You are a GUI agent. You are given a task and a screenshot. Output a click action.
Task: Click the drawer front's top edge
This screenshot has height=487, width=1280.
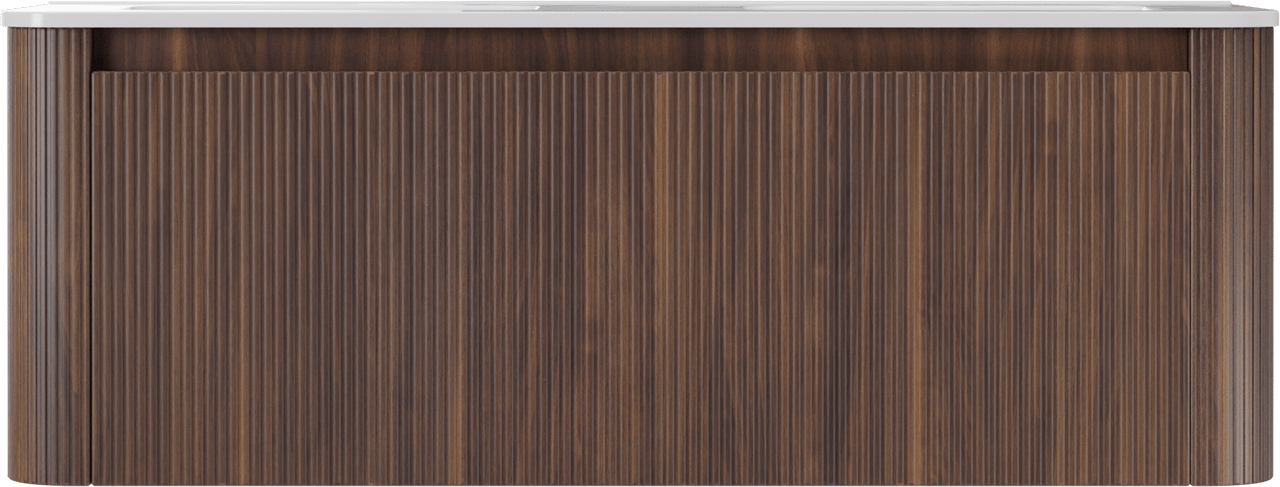click(640, 74)
